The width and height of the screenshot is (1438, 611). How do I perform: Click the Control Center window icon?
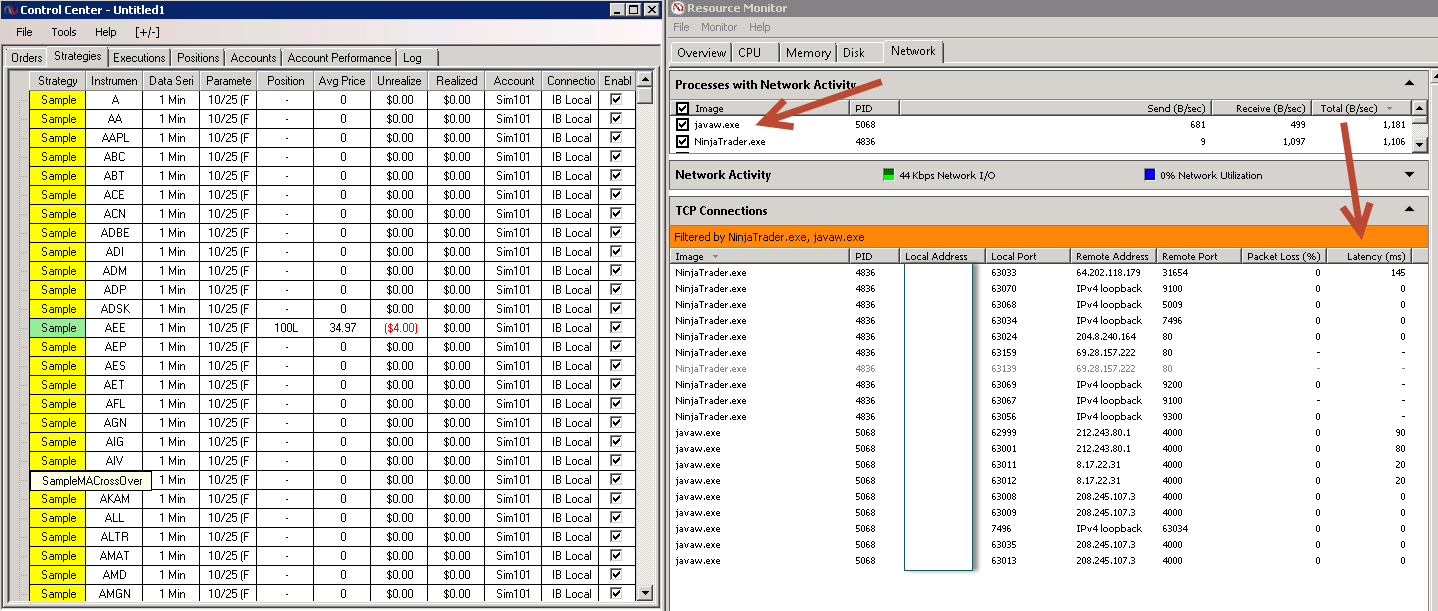point(10,9)
